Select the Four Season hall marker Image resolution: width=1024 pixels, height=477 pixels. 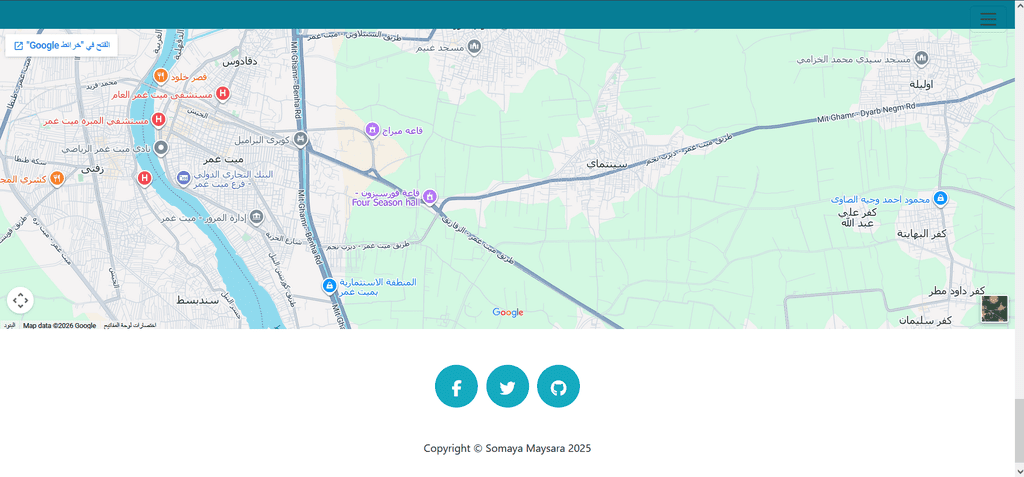click(x=430, y=196)
